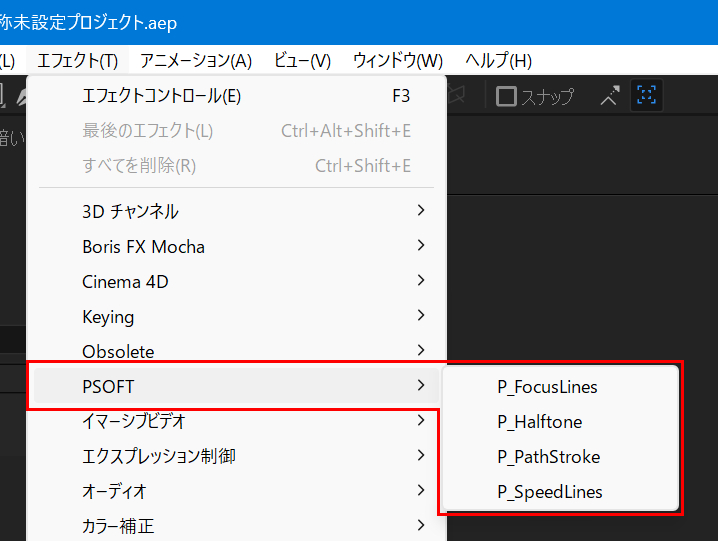The height and width of the screenshot is (541, 718).
Task: Open the ビュー(V) menu
Action: pos(302,60)
